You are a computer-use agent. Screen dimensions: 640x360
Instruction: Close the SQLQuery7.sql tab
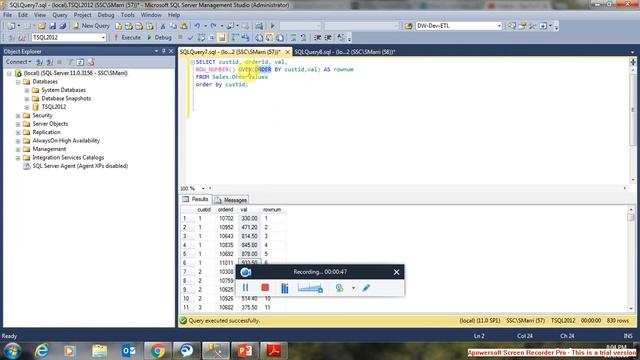coord(287,52)
